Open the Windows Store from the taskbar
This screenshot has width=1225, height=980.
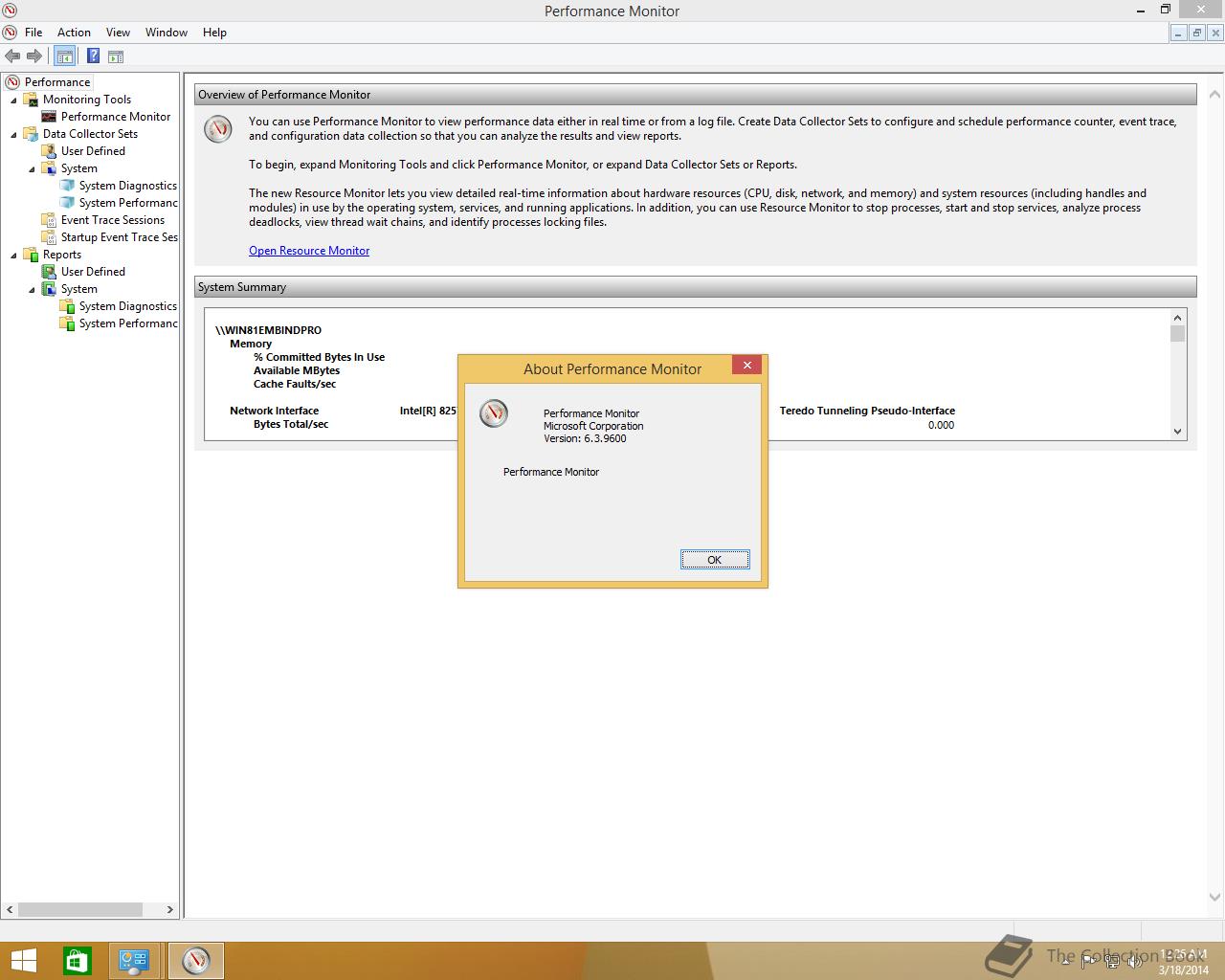[x=76, y=960]
